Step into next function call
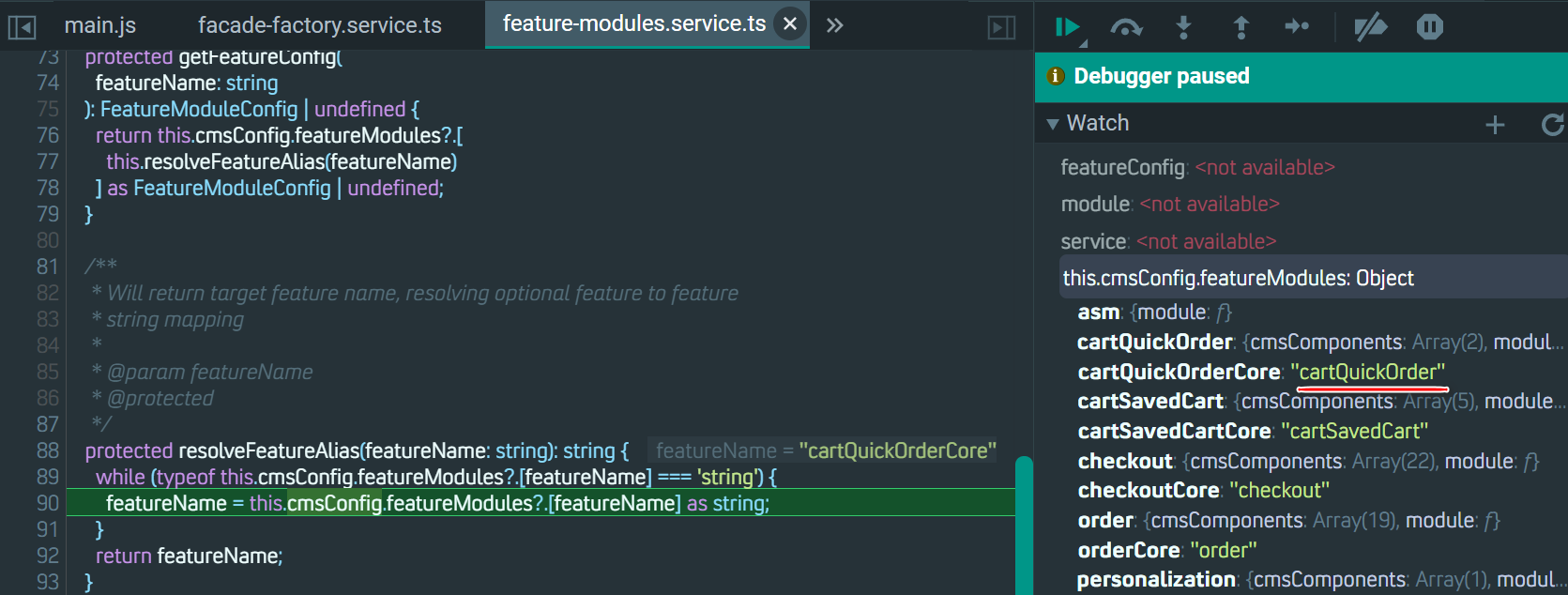Screen dimensions: 1568x595 point(1183,27)
